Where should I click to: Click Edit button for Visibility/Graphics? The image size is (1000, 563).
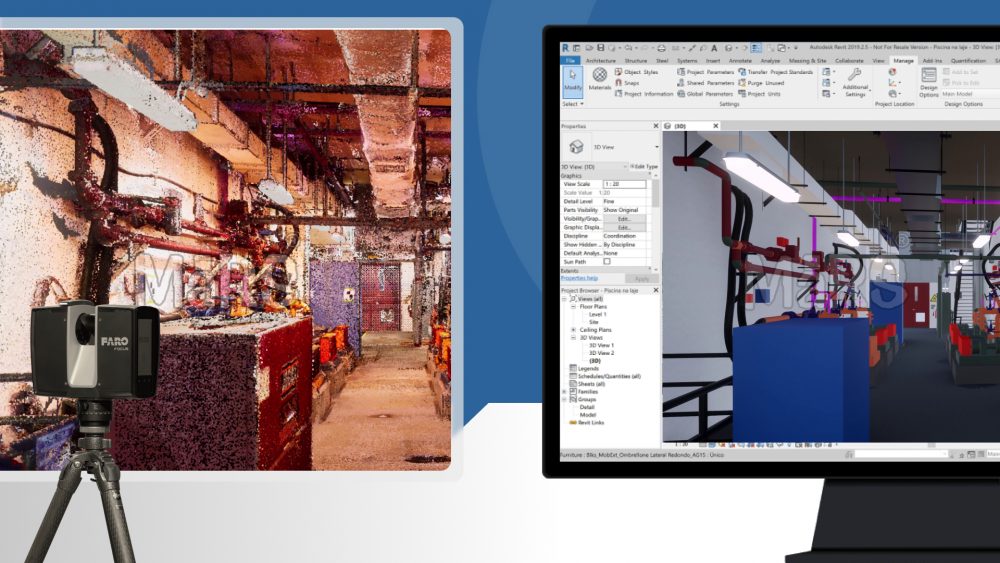pyautogui.click(x=624, y=218)
